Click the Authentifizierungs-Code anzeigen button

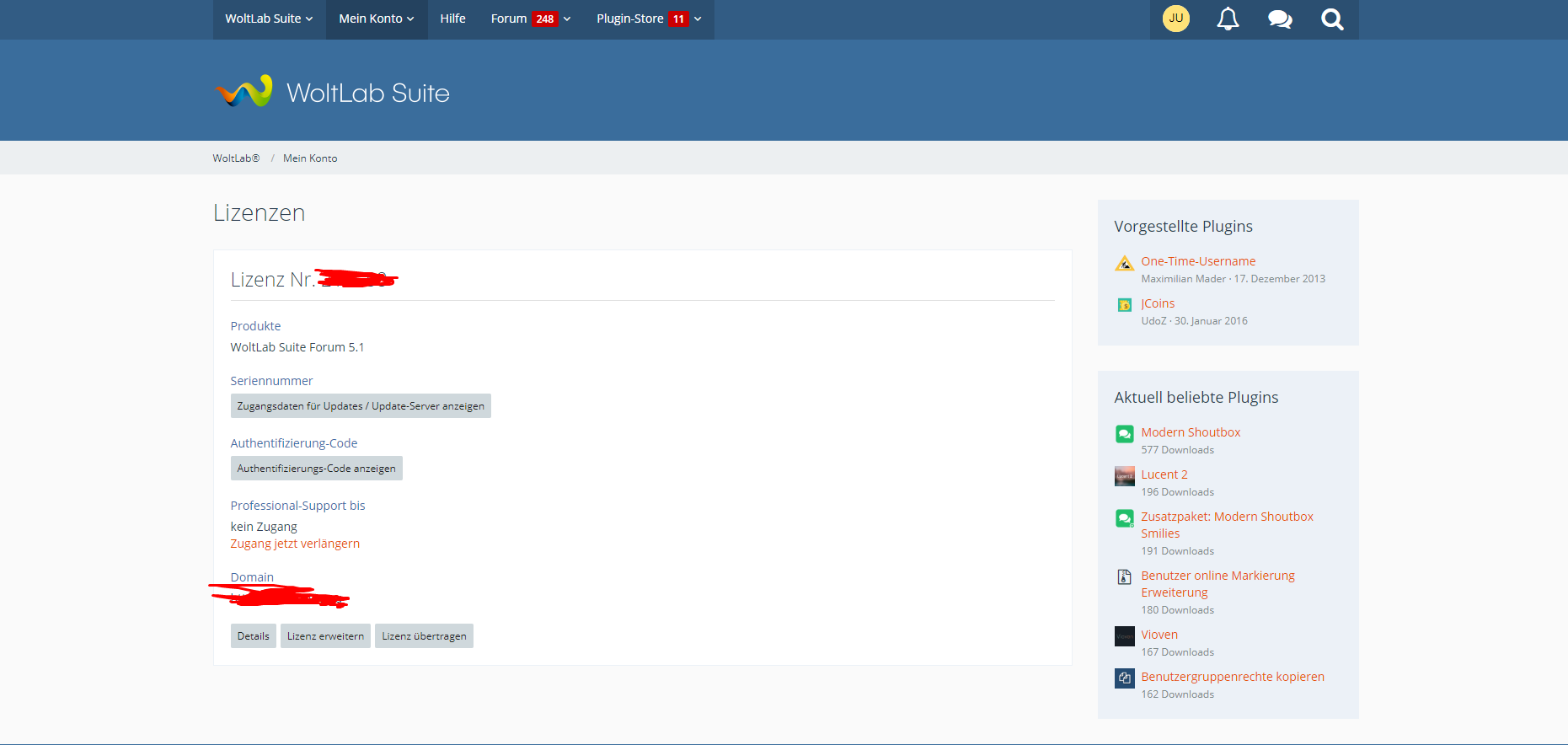tap(316, 469)
